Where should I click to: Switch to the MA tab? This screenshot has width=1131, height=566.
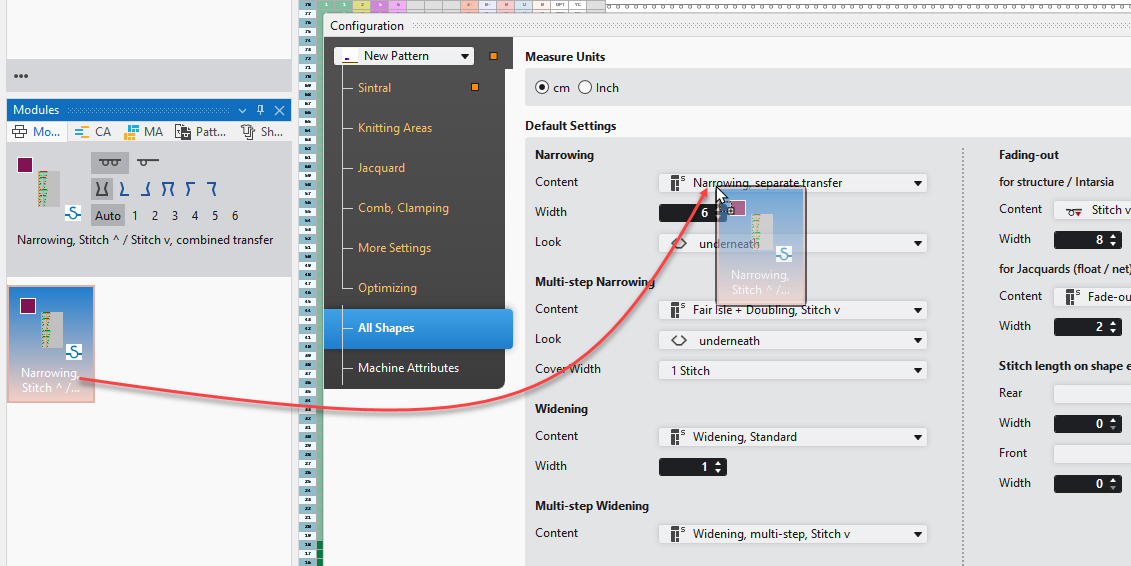click(144, 132)
